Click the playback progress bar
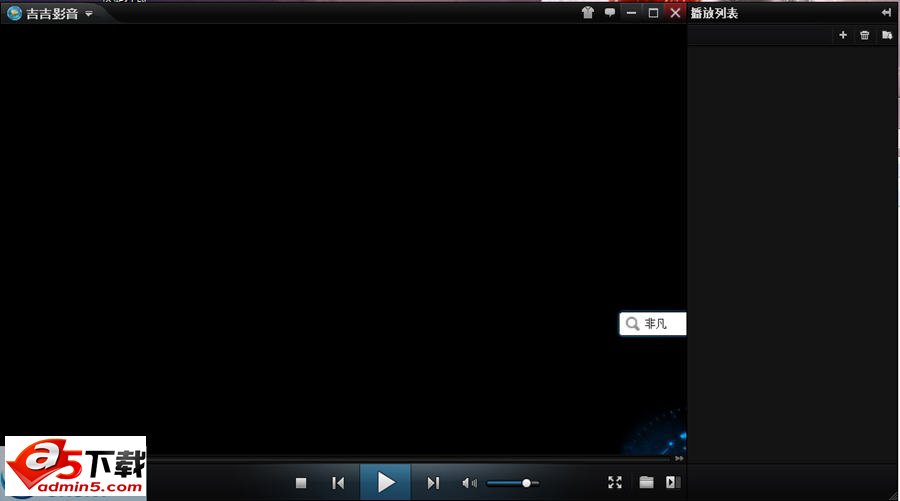This screenshot has width=900, height=501. (408, 459)
